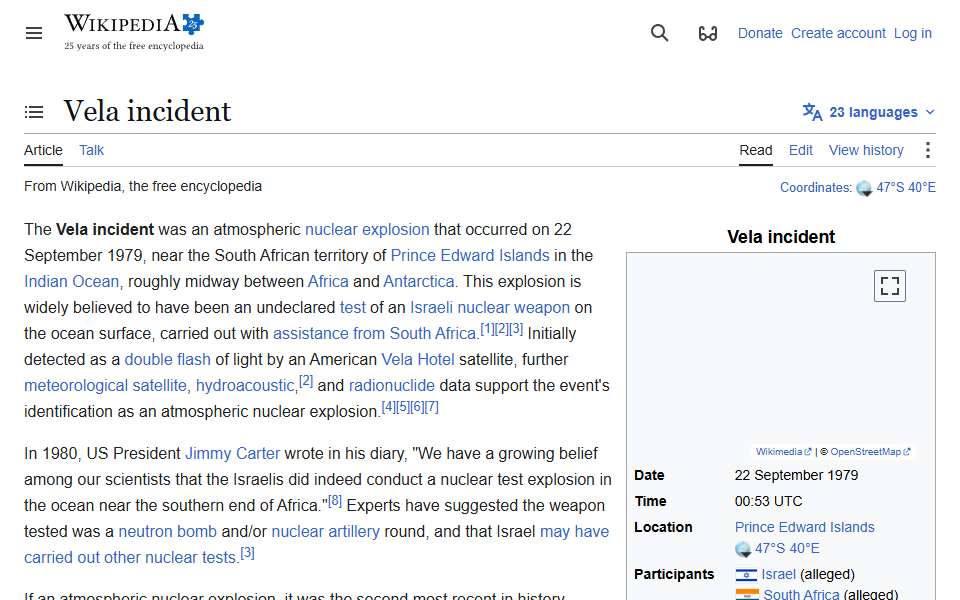
Task: Open the Wikimedia map attribution link
Action: (x=783, y=452)
